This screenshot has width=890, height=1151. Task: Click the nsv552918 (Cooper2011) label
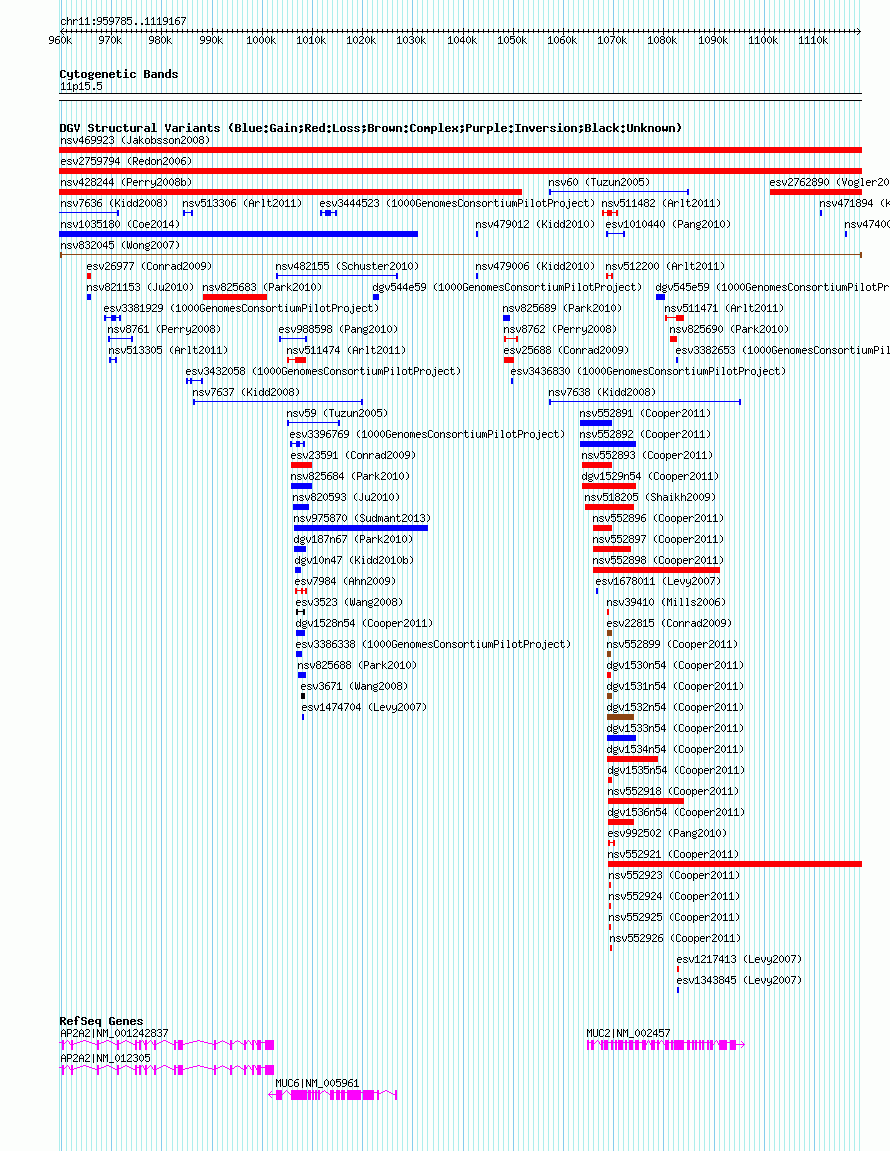pyautogui.click(x=673, y=791)
